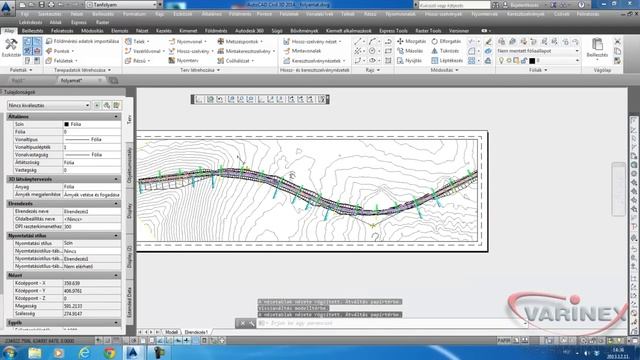Select the Másolás (copy) tool

coord(410,51)
